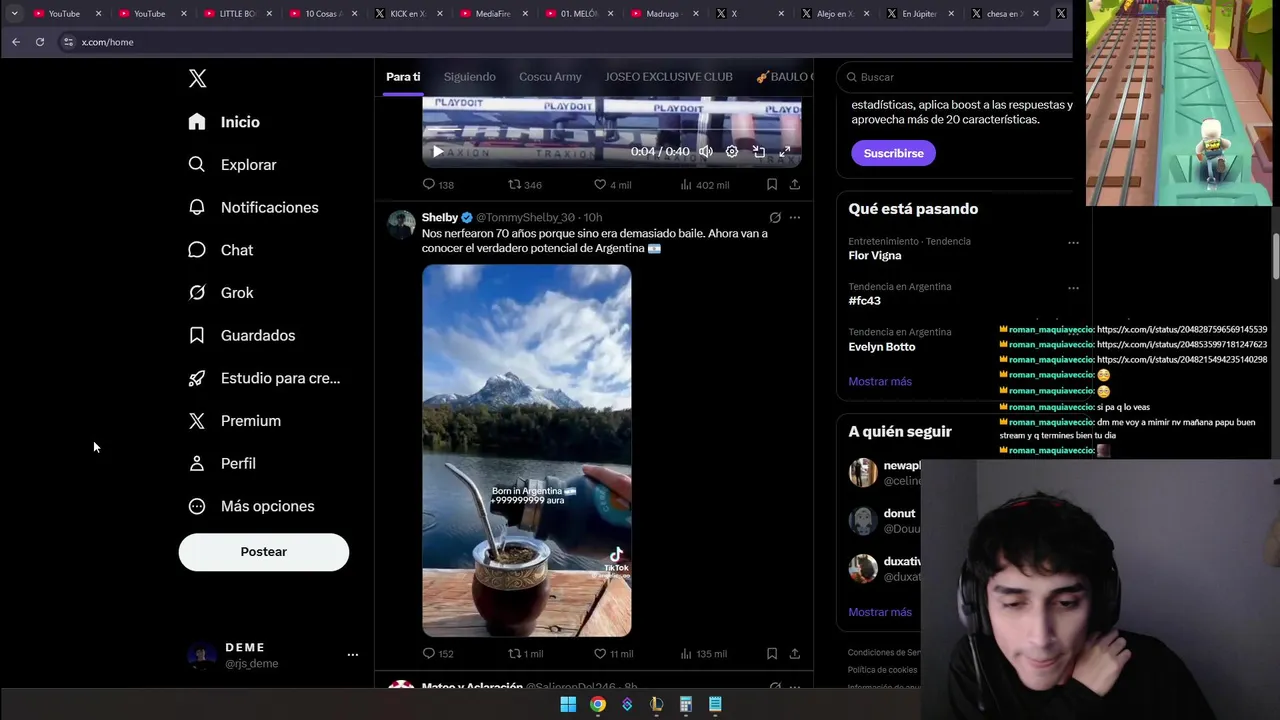Click the Grok explain icon on Shelby's post

point(775,217)
